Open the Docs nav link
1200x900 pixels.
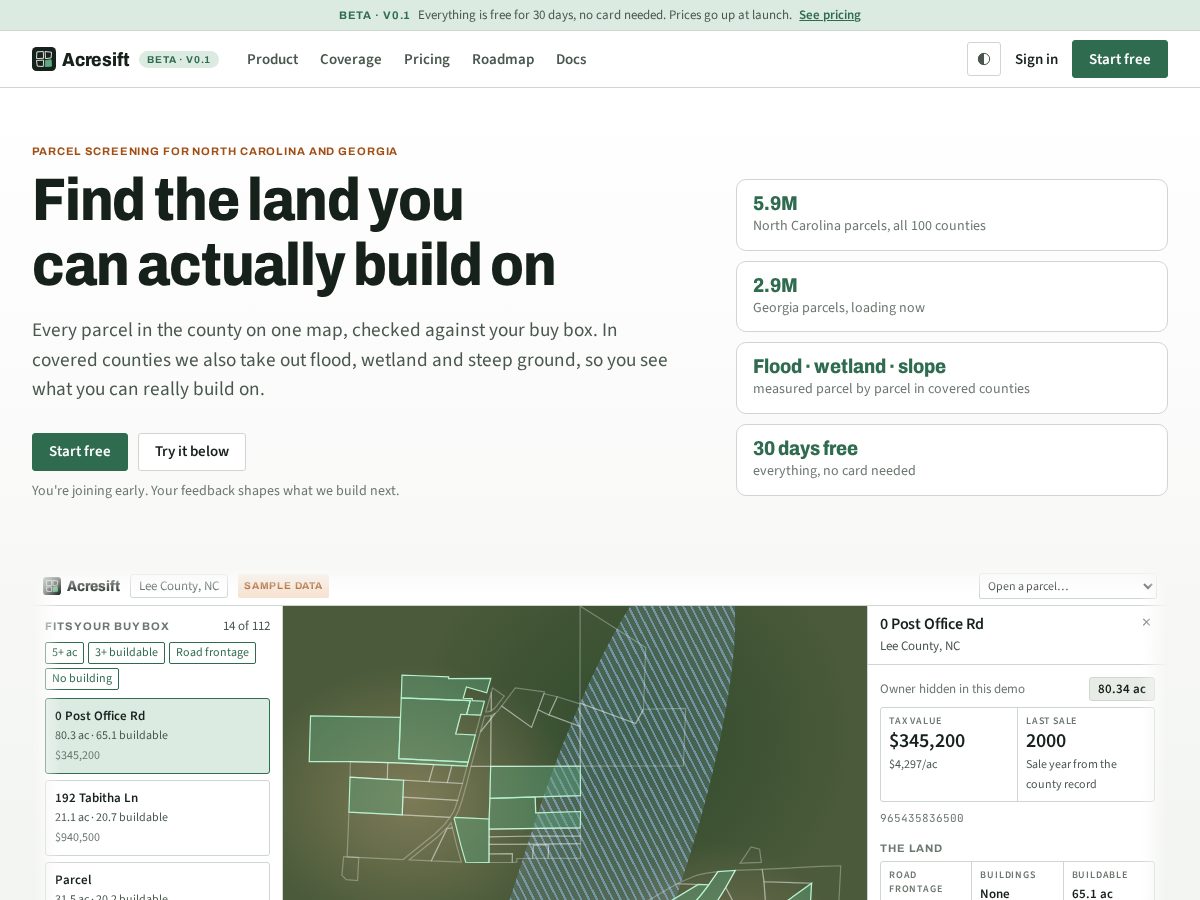[x=571, y=59]
